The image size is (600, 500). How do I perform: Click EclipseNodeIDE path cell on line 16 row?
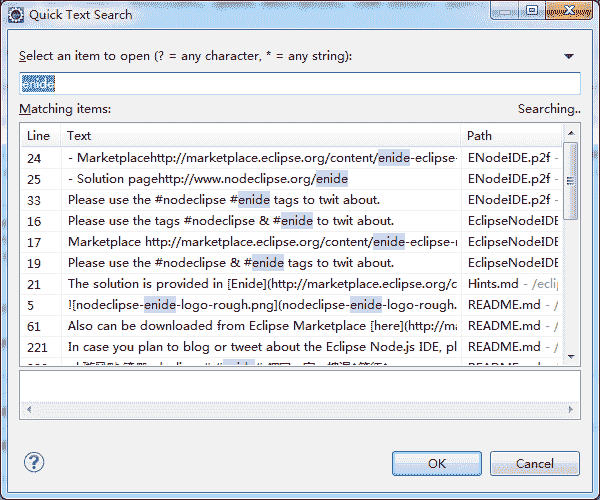pyautogui.click(x=512, y=221)
